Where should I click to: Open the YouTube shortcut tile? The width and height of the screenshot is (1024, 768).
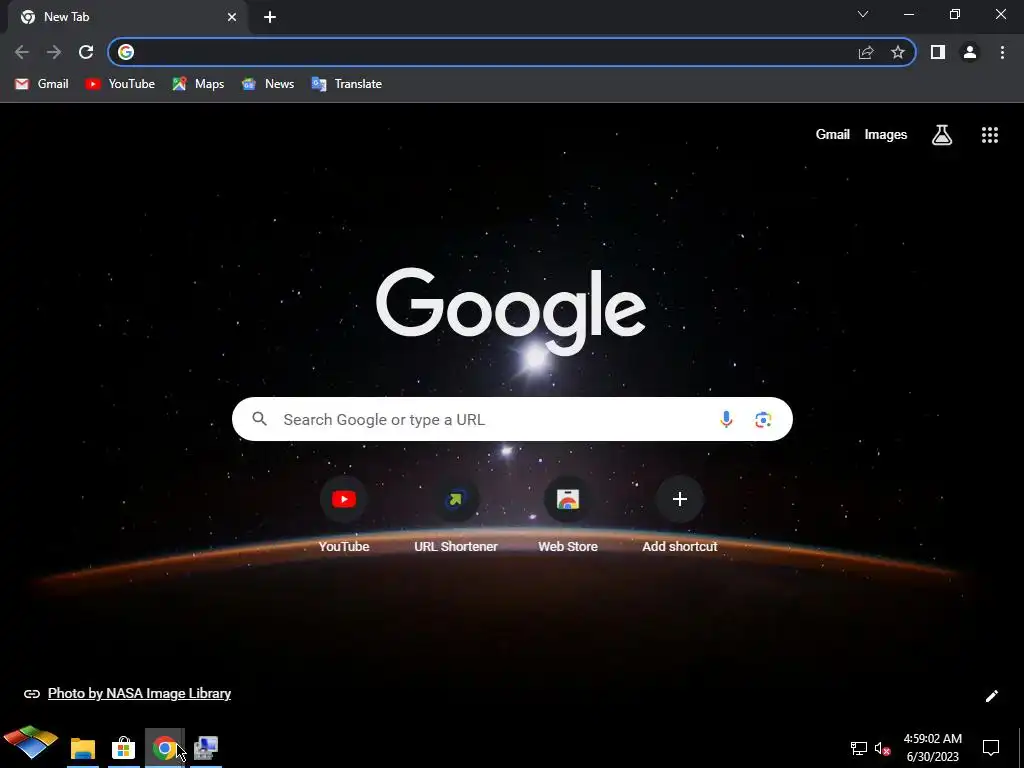click(x=344, y=516)
